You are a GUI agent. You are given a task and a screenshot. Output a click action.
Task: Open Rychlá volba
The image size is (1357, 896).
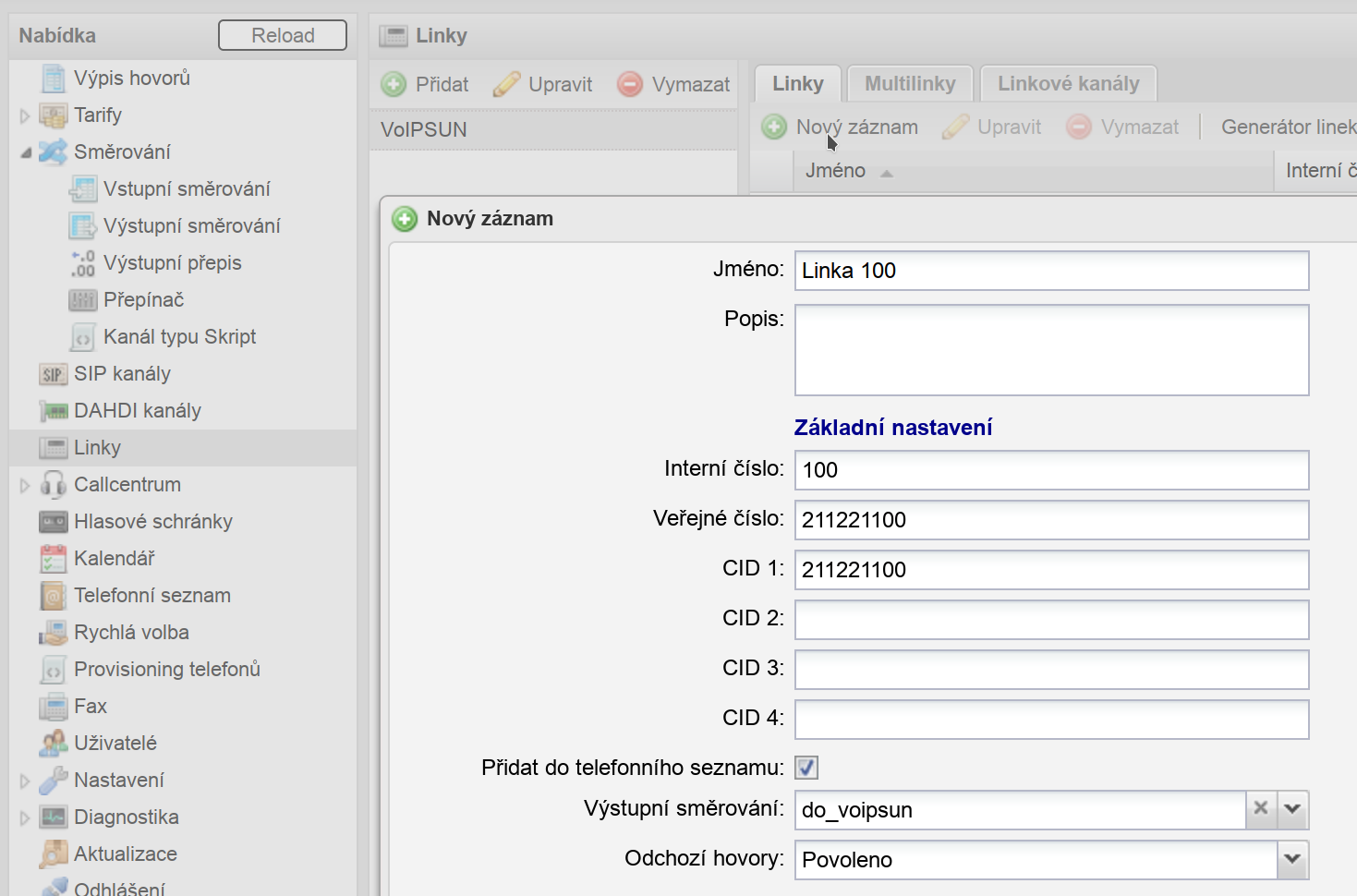pos(131,633)
